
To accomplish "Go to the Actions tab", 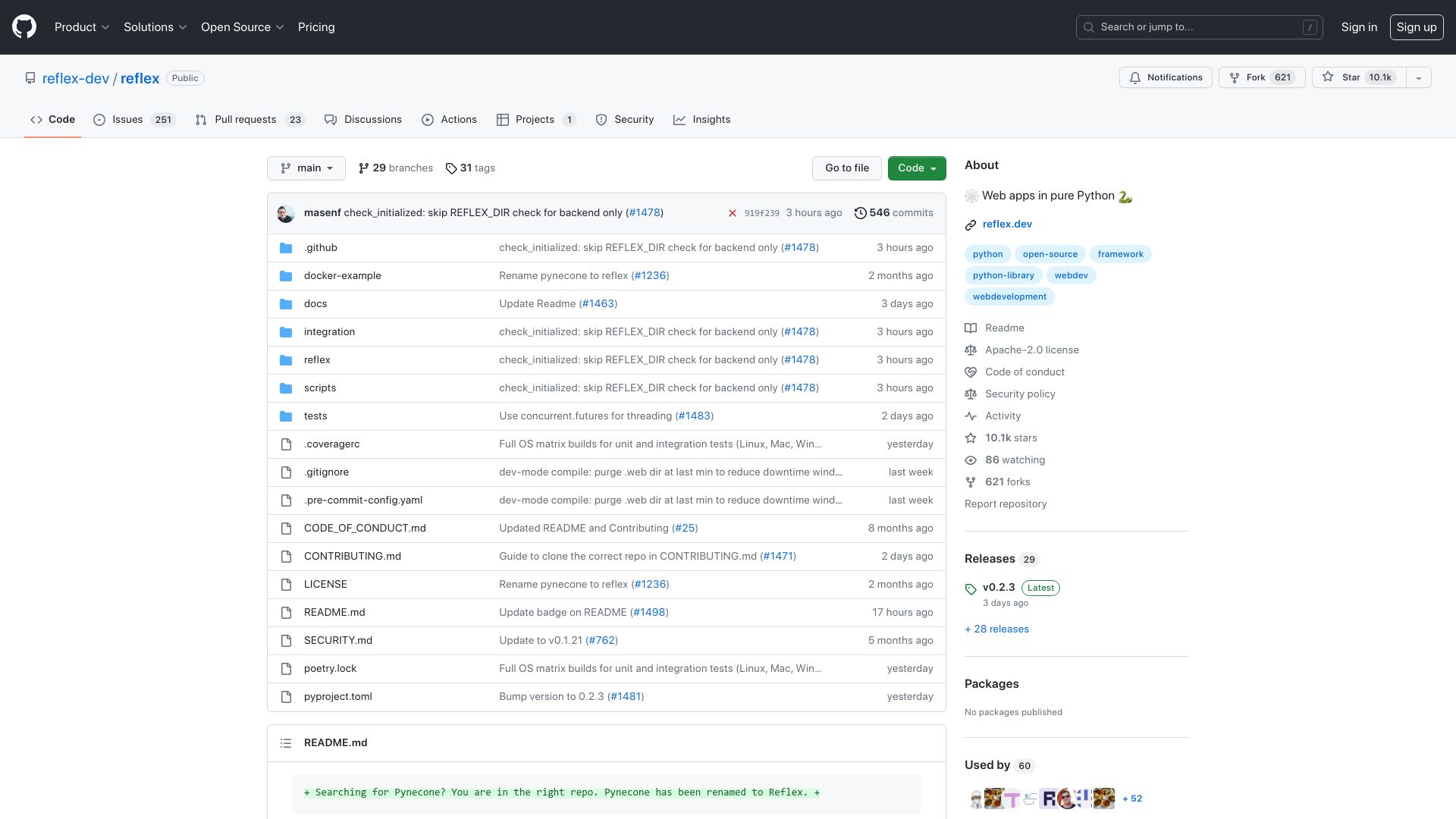I will click(449, 120).
